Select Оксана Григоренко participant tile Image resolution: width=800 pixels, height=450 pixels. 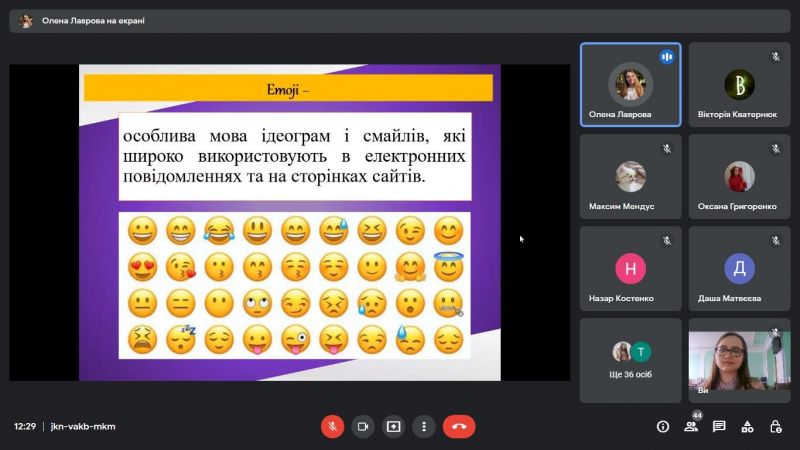click(739, 177)
